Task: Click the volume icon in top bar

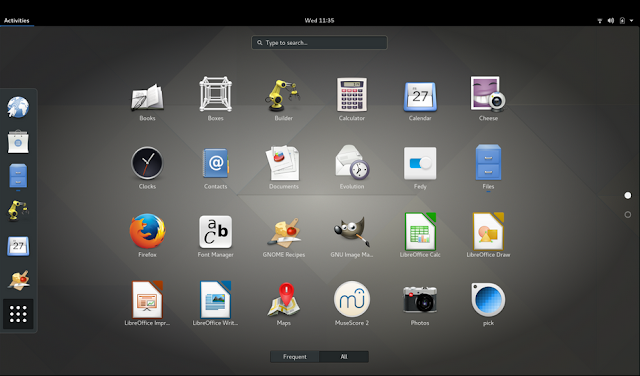Action: point(611,20)
